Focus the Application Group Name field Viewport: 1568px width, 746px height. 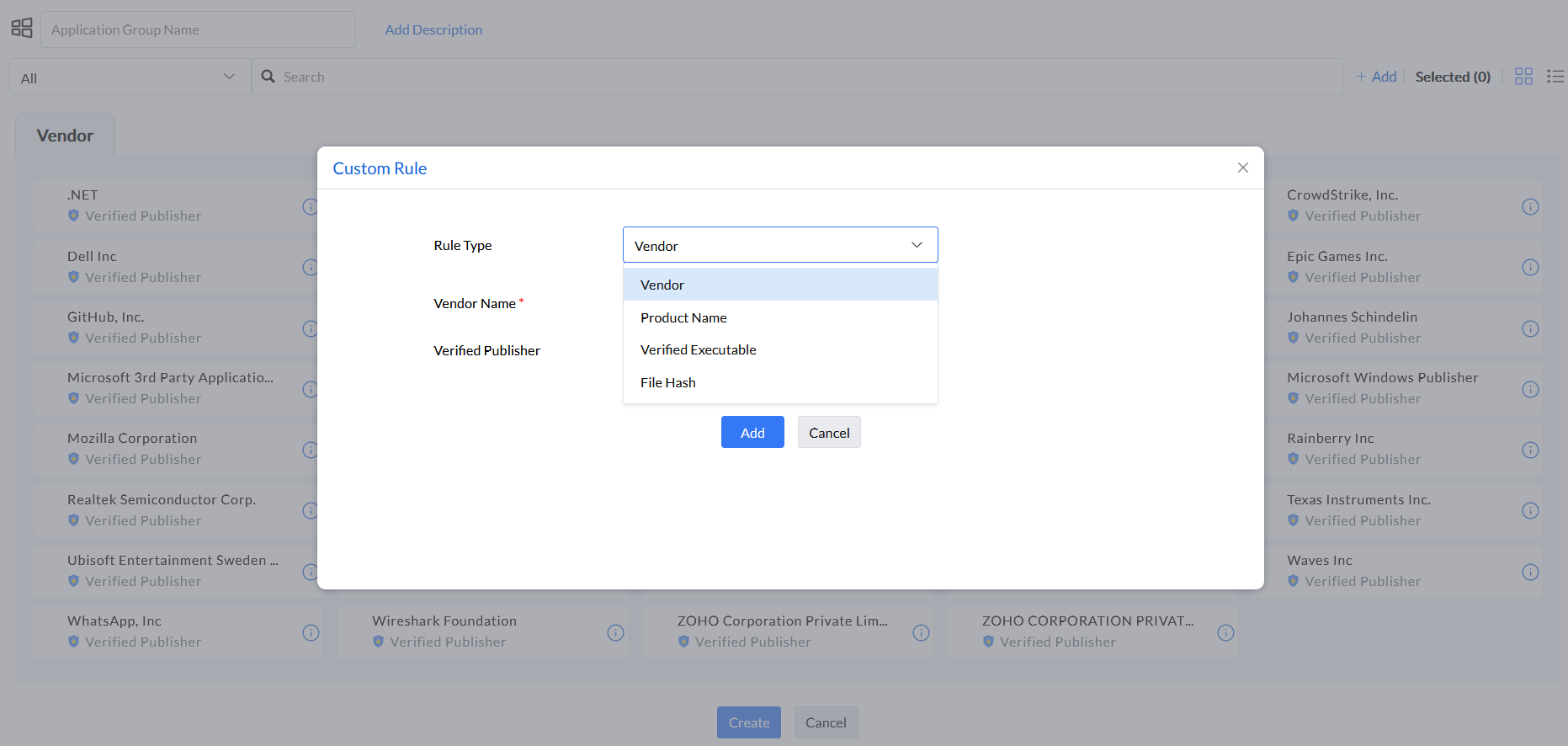point(198,29)
